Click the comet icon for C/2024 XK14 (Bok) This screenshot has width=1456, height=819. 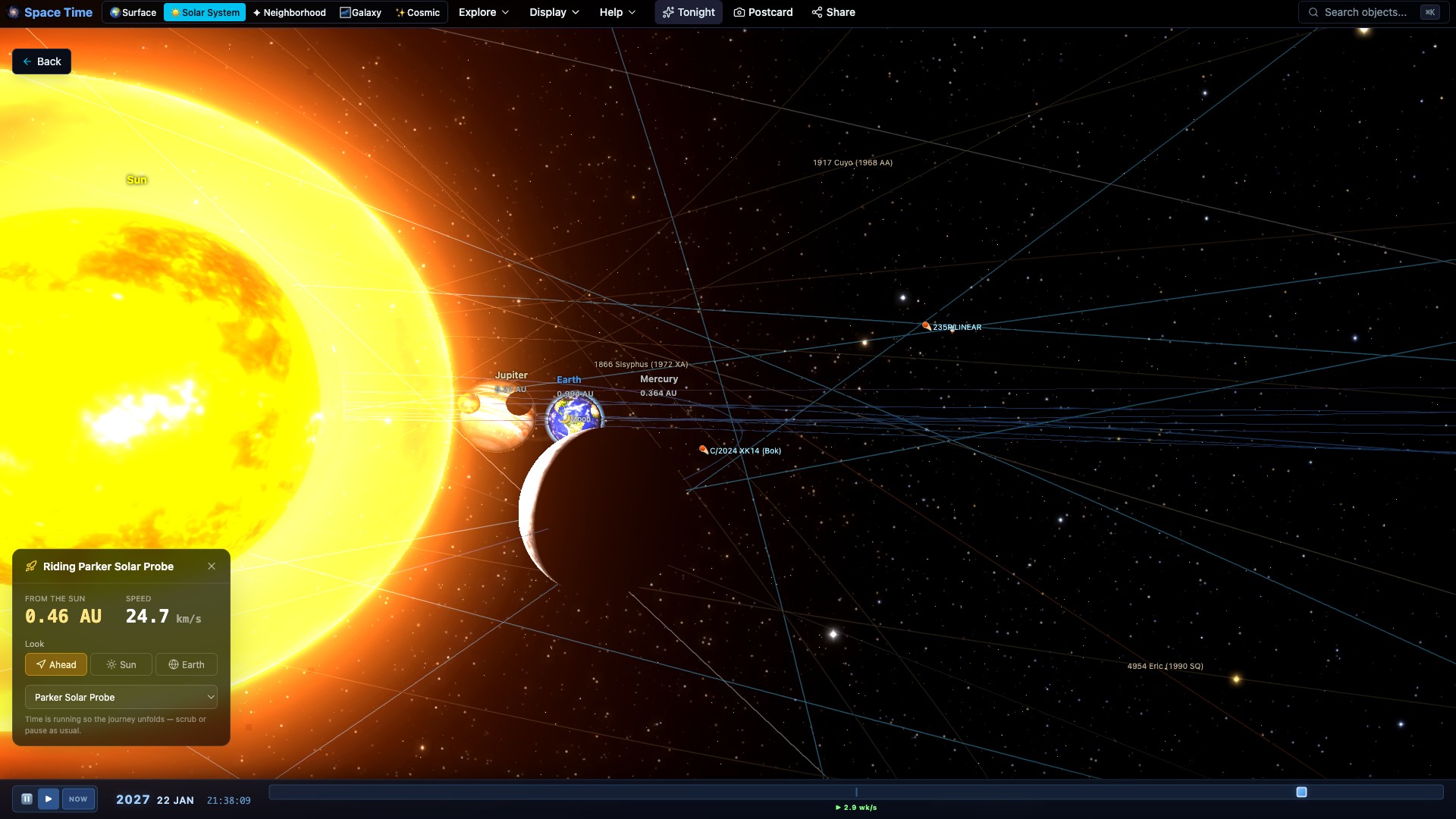(x=703, y=450)
